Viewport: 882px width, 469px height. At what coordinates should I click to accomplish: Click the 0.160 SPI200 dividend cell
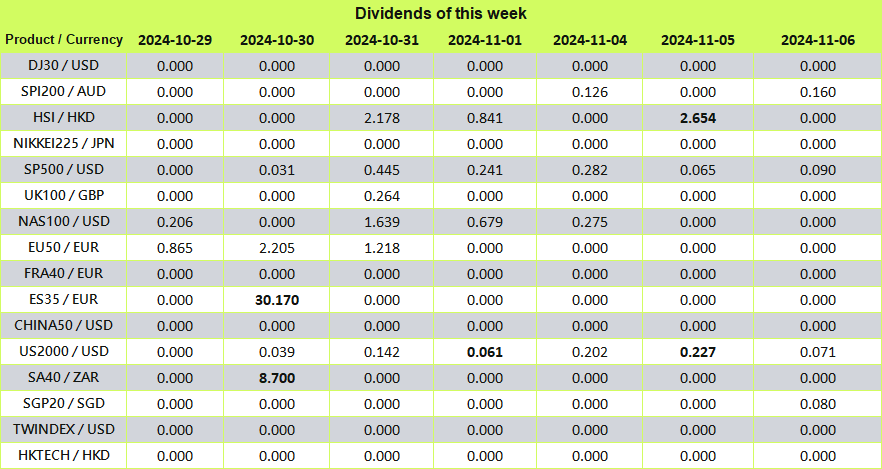point(818,92)
